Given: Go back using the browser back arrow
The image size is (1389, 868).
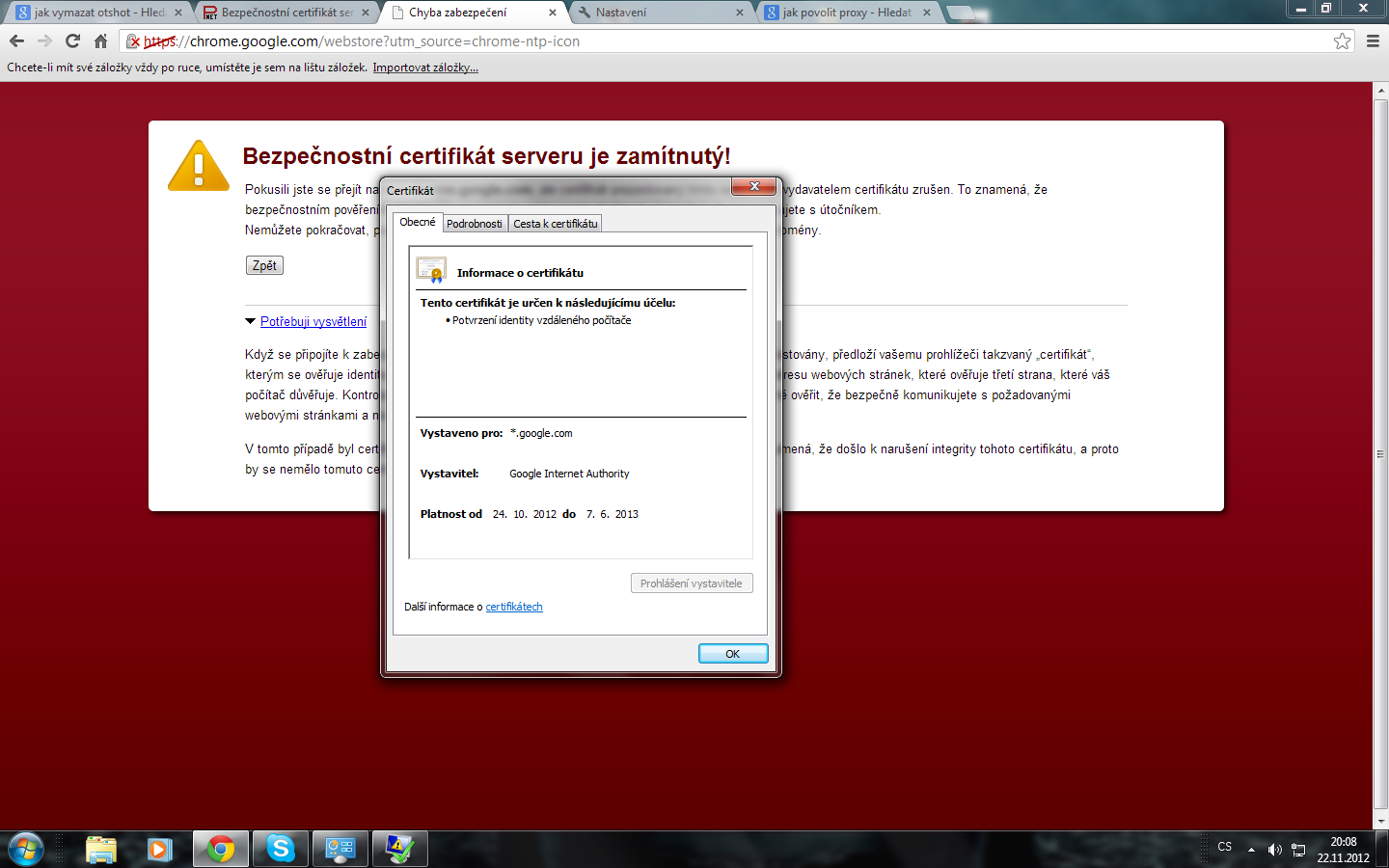Looking at the screenshot, I should [16, 41].
